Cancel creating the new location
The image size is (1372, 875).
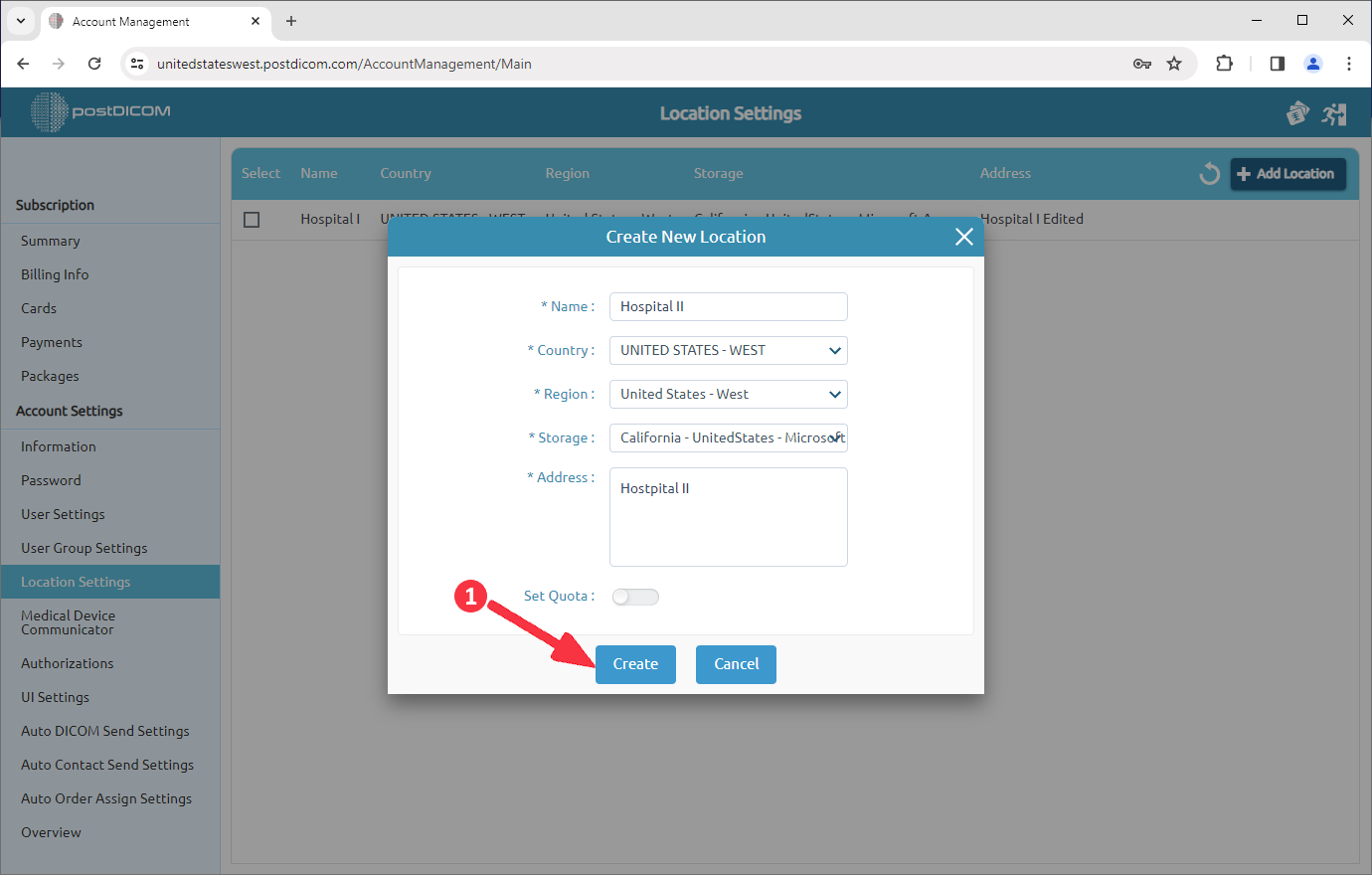[x=736, y=664]
